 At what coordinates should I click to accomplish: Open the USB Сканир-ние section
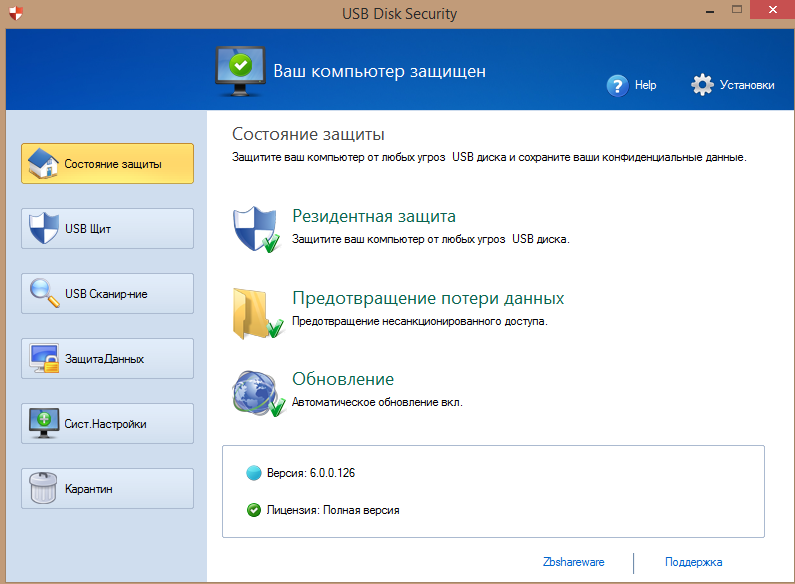(107, 294)
